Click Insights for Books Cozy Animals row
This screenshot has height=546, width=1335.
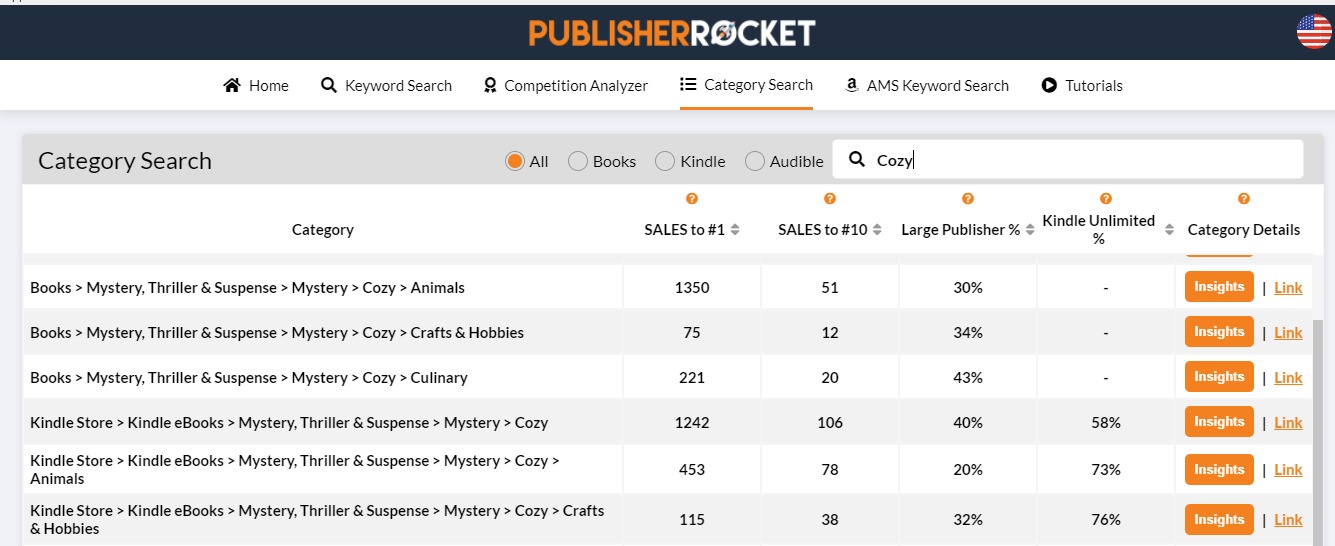1219,287
